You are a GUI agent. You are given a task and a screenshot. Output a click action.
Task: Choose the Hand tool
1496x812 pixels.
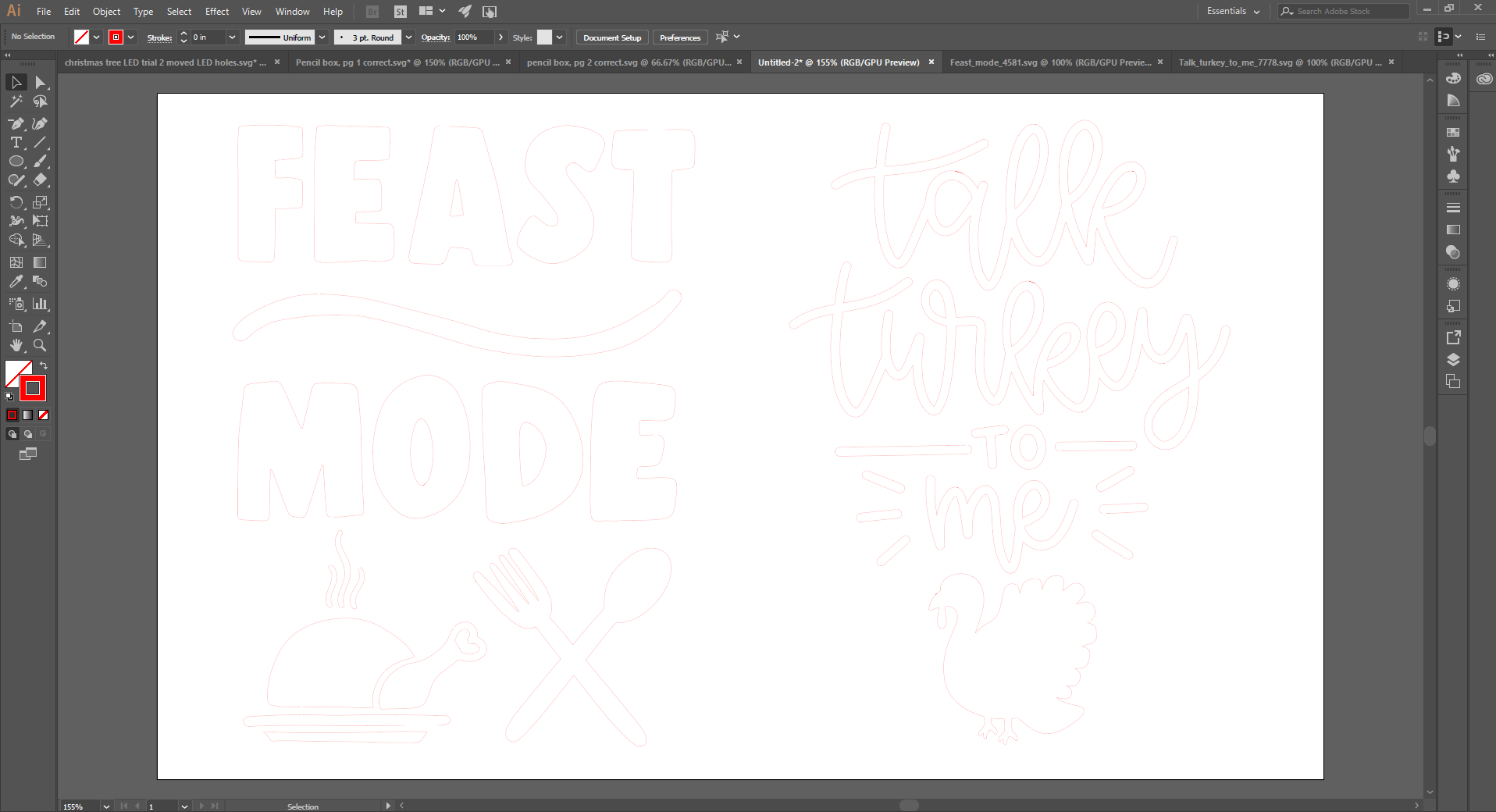click(x=16, y=345)
